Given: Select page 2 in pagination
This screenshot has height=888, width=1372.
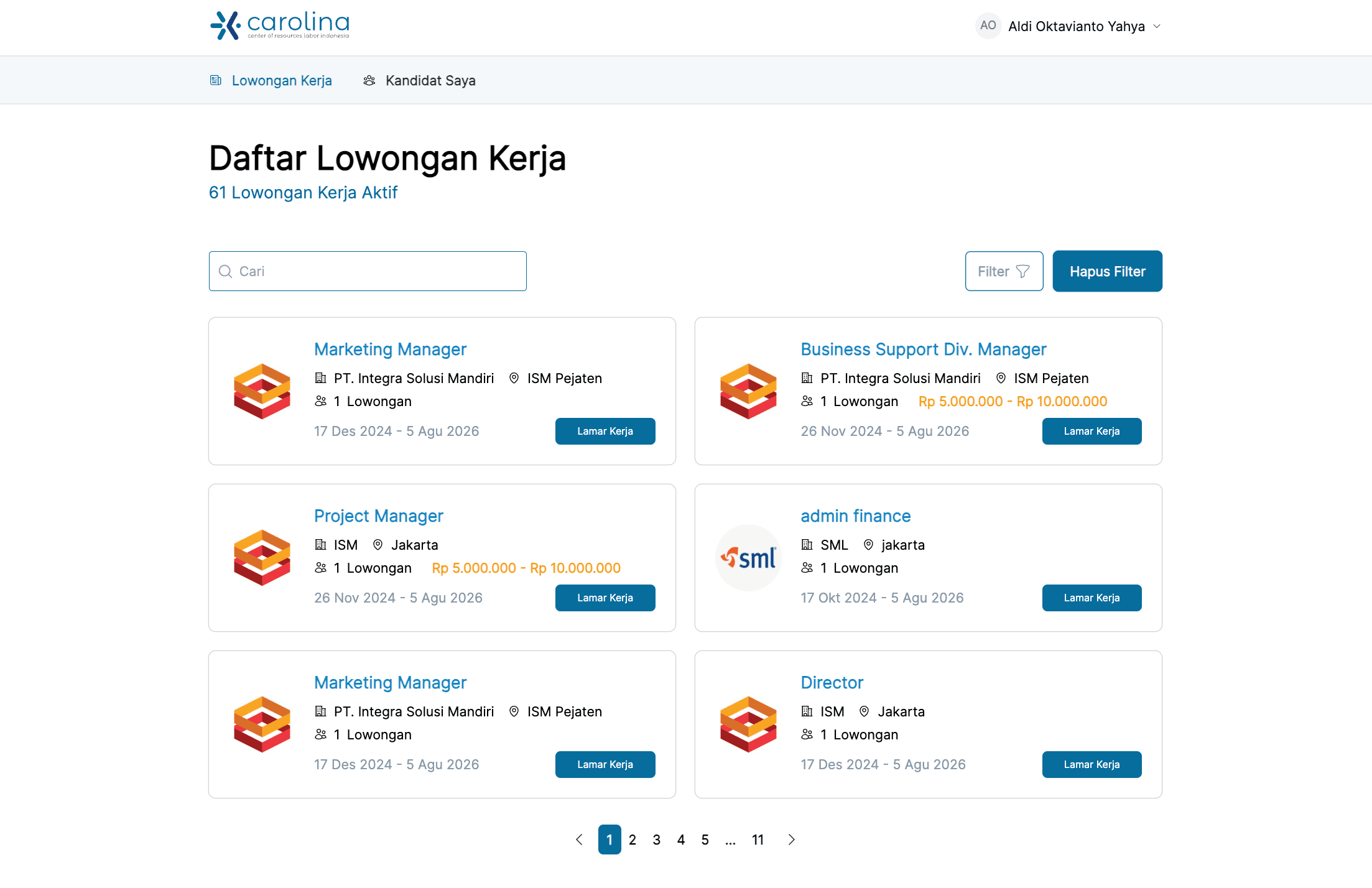Looking at the screenshot, I should (x=633, y=839).
